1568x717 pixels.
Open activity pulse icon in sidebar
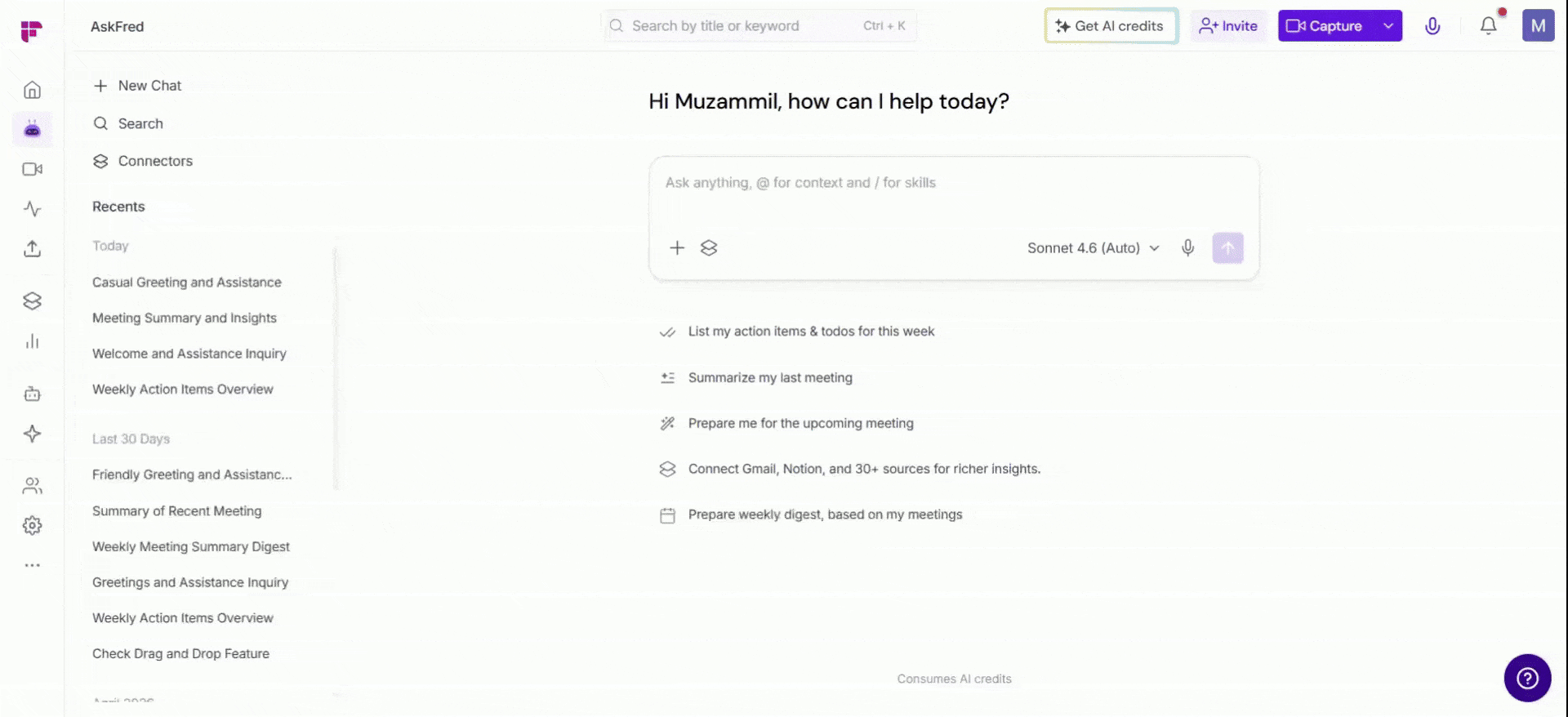(x=32, y=209)
